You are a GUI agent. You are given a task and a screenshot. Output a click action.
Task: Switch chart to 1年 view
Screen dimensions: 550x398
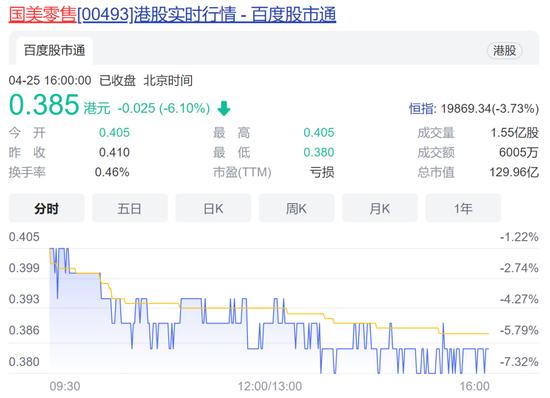(463, 209)
